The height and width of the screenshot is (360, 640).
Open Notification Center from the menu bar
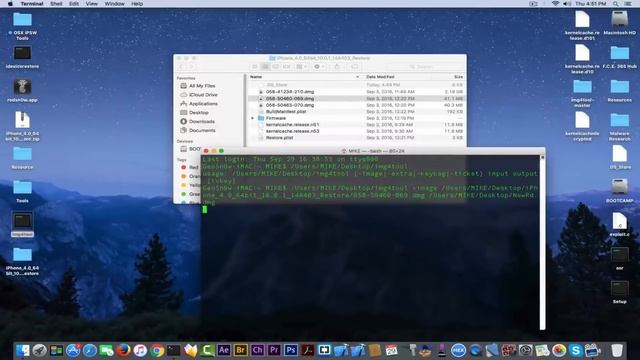point(628,4)
